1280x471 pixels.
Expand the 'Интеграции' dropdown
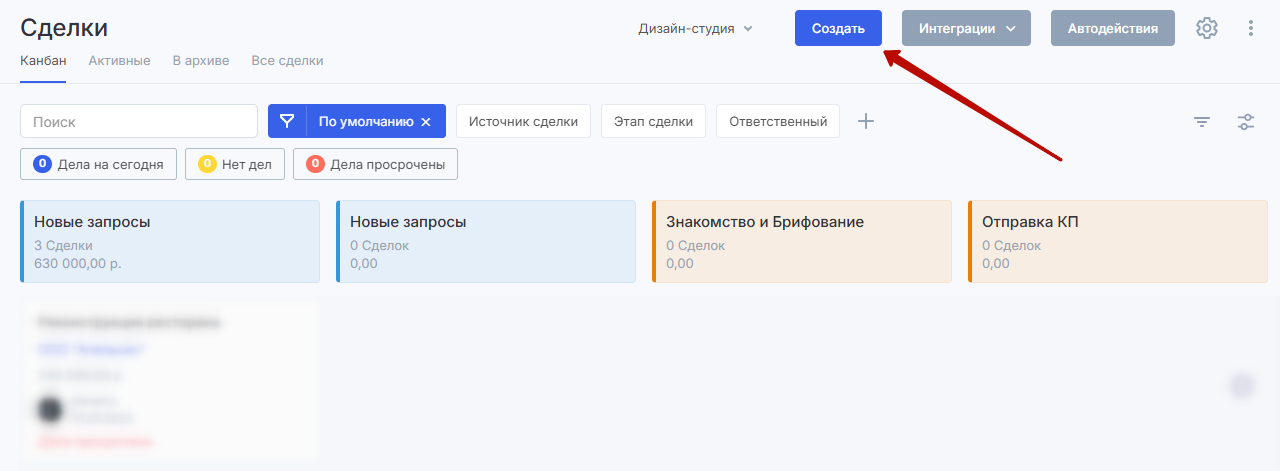pos(966,28)
